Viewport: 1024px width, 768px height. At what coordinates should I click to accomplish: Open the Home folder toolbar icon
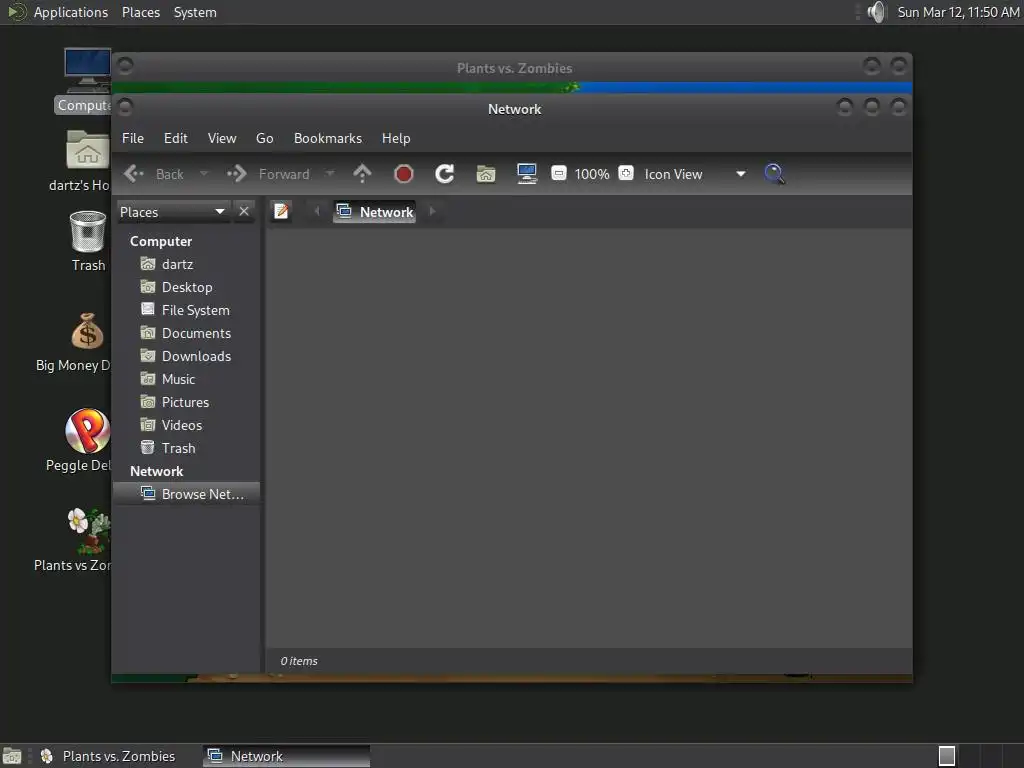pos(486,174)
